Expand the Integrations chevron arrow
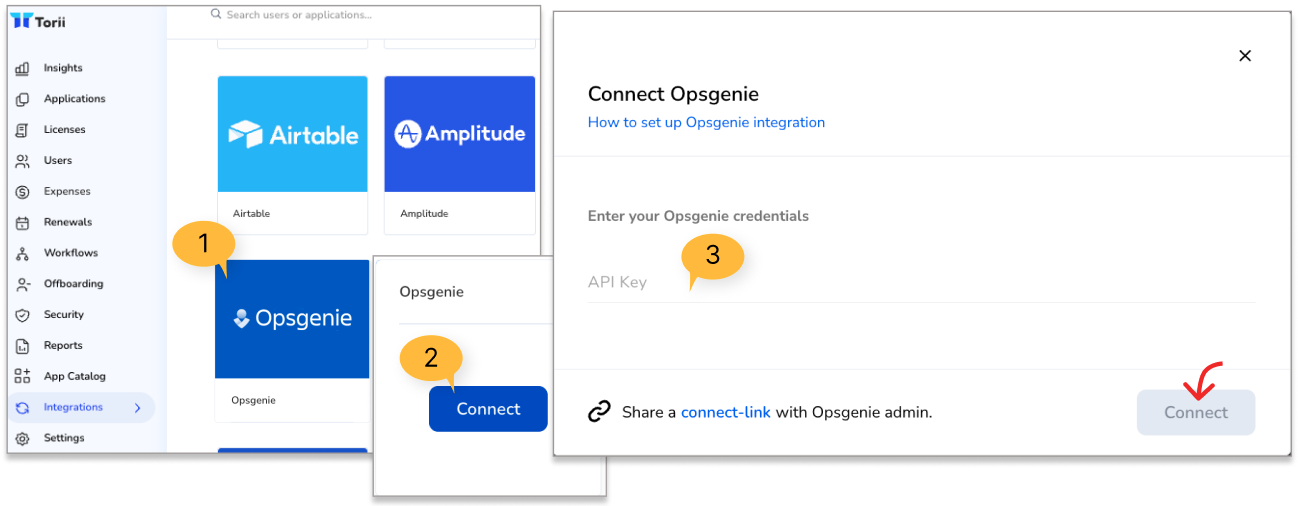The width and height of the screenshot is (1298, 506). 137,408
